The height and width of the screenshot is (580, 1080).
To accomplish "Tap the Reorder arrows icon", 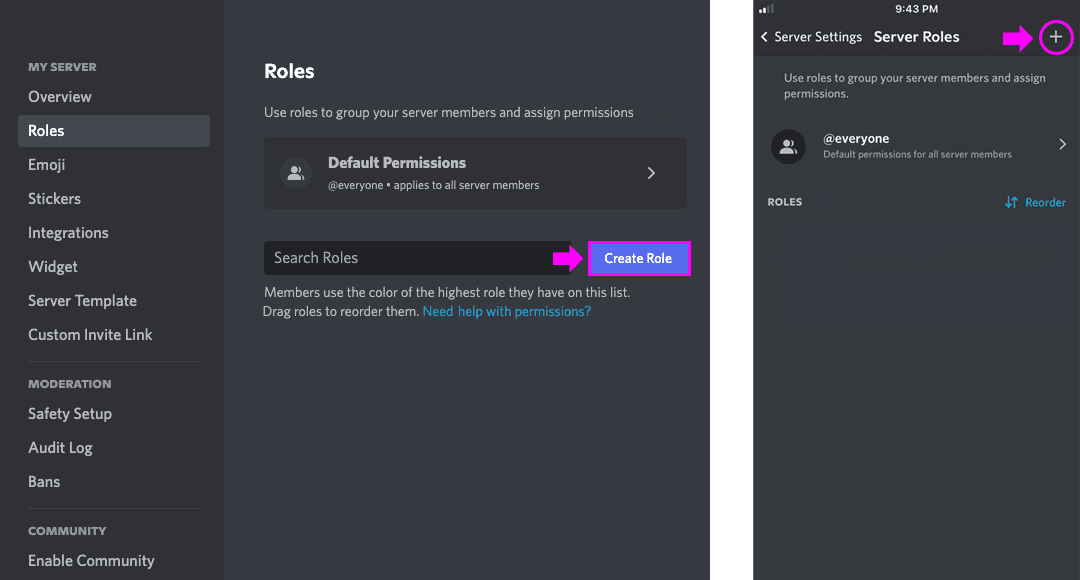I will click(x=1011, y=202).
